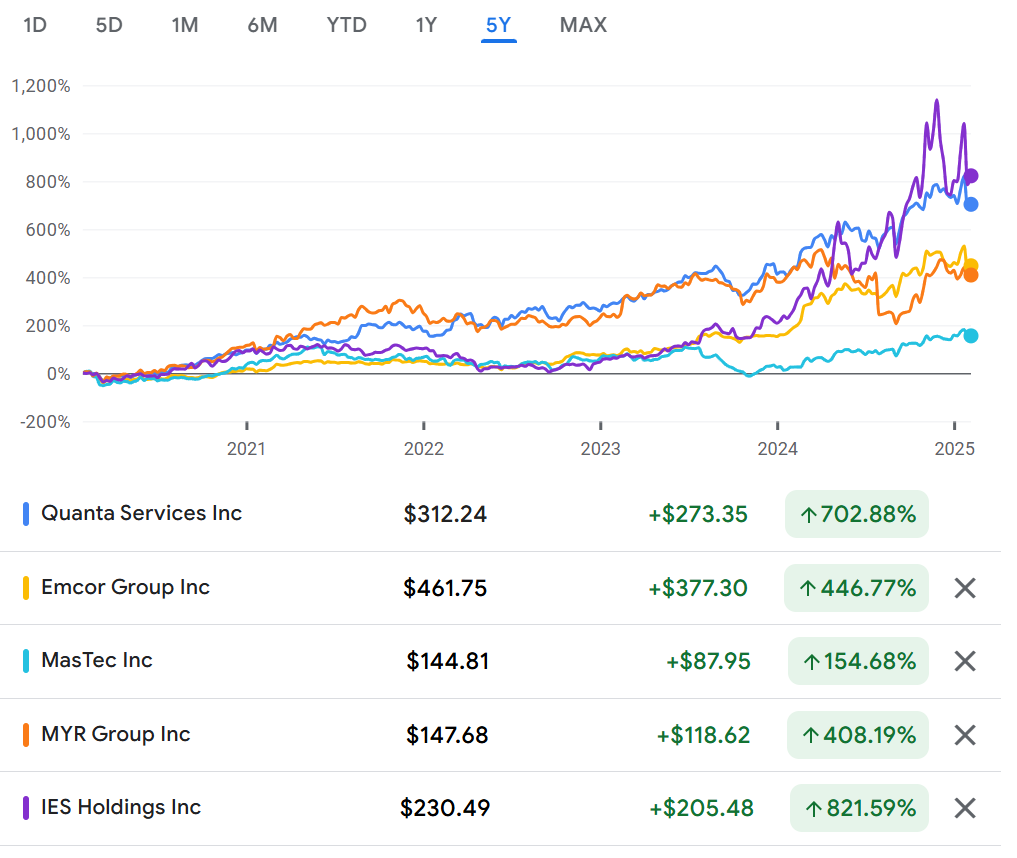Click the 2021 x-axis label
Screen dimensions: 1017x858
tap(246, 449)
